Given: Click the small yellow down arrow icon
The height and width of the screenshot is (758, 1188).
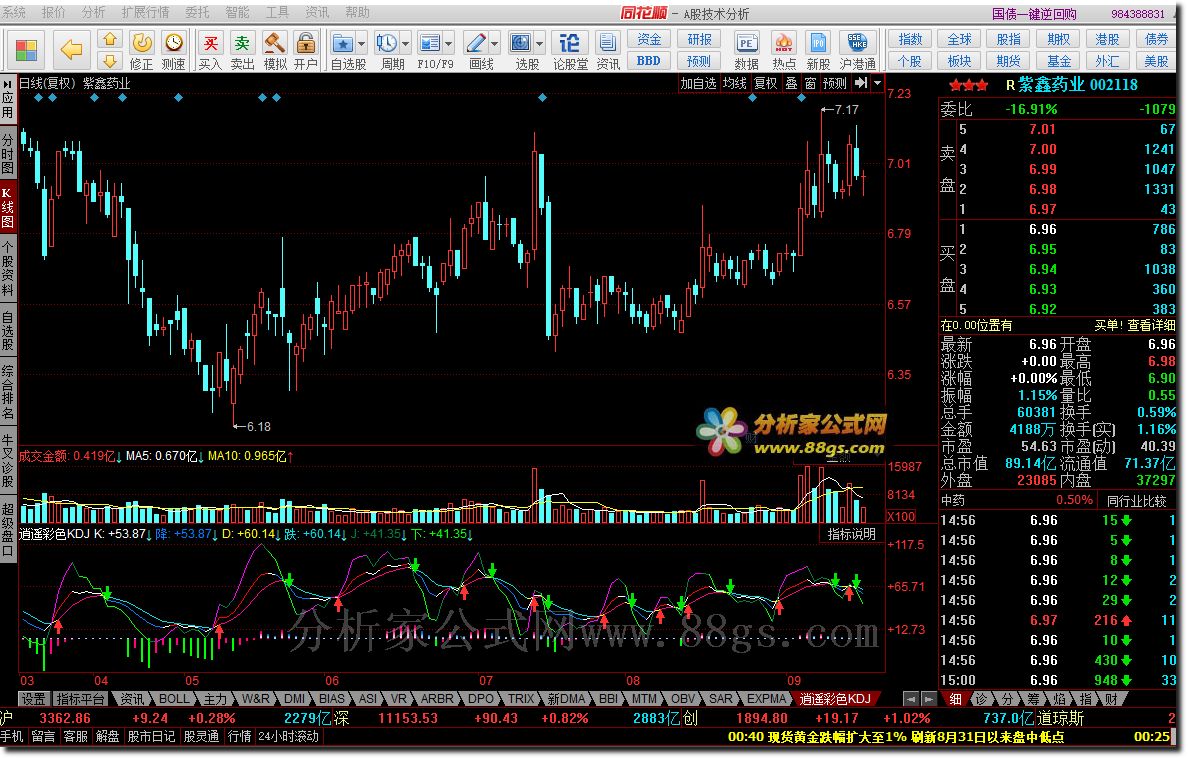Looking at the screenshot, I should pos(110,61).
